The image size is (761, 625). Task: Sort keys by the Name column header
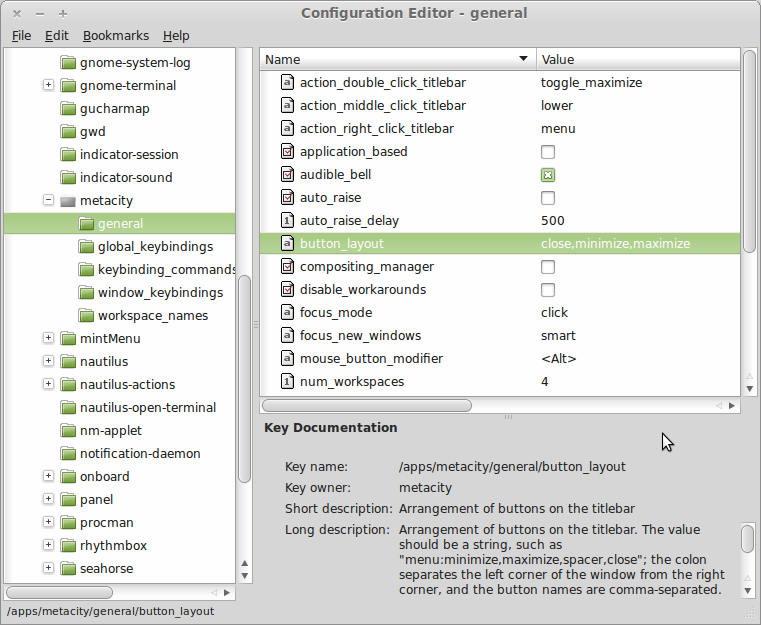coord(390,59)
